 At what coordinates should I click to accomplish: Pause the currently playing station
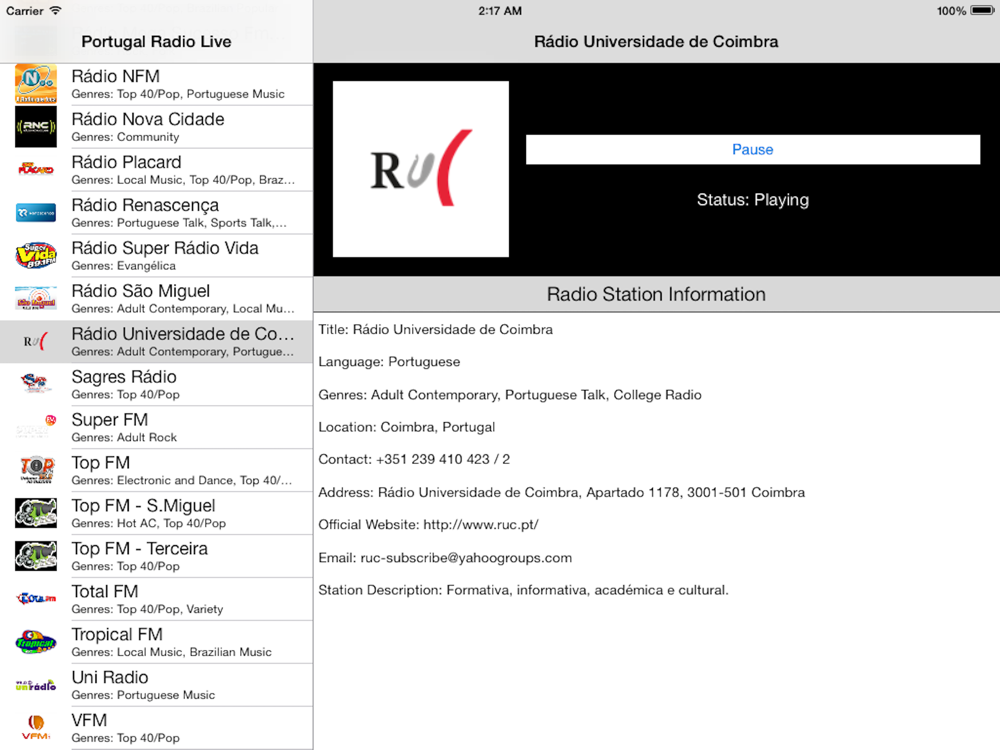click(753, 149)
